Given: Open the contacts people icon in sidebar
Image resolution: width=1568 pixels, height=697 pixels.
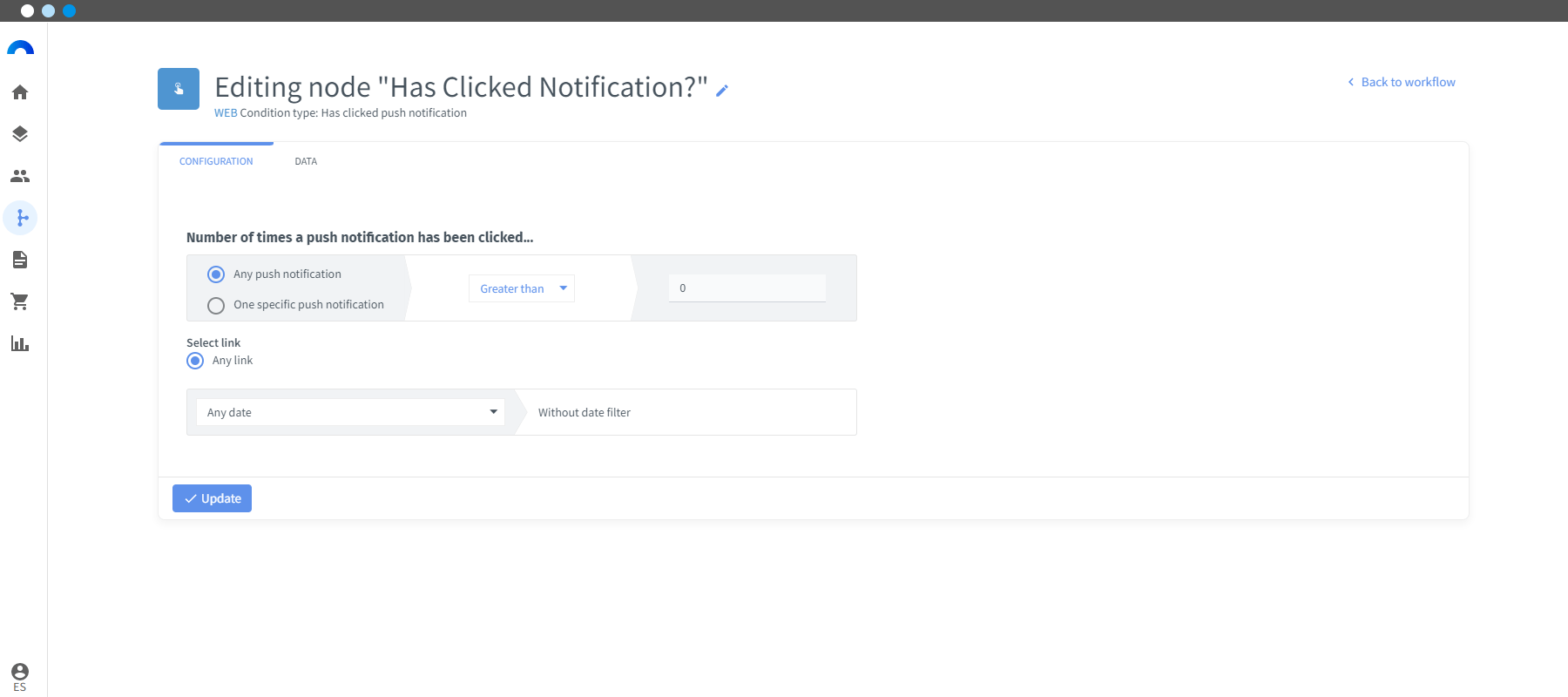Looking at the screenshot, I should pos(20,176).
